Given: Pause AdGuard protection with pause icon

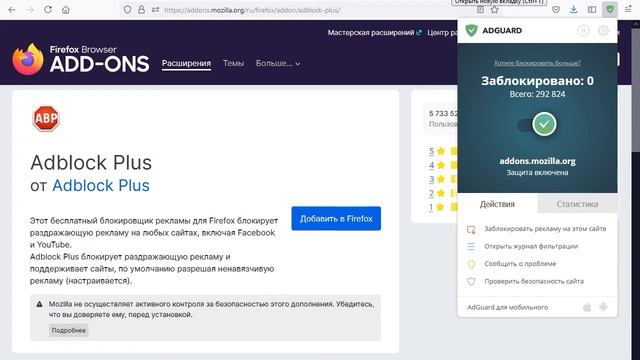Looking at the screenshot, I should click(x=583, y=31).
